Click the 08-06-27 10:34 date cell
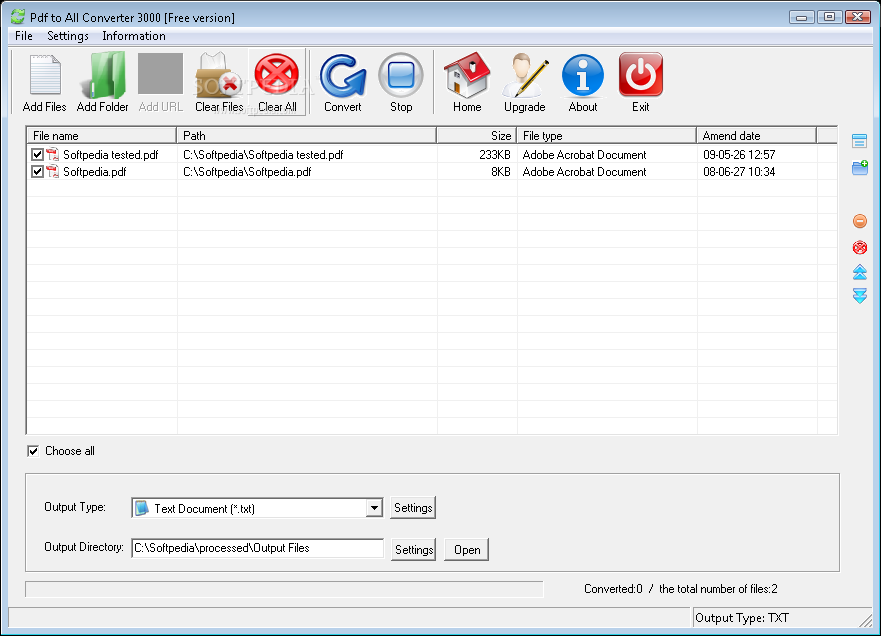 739,171
